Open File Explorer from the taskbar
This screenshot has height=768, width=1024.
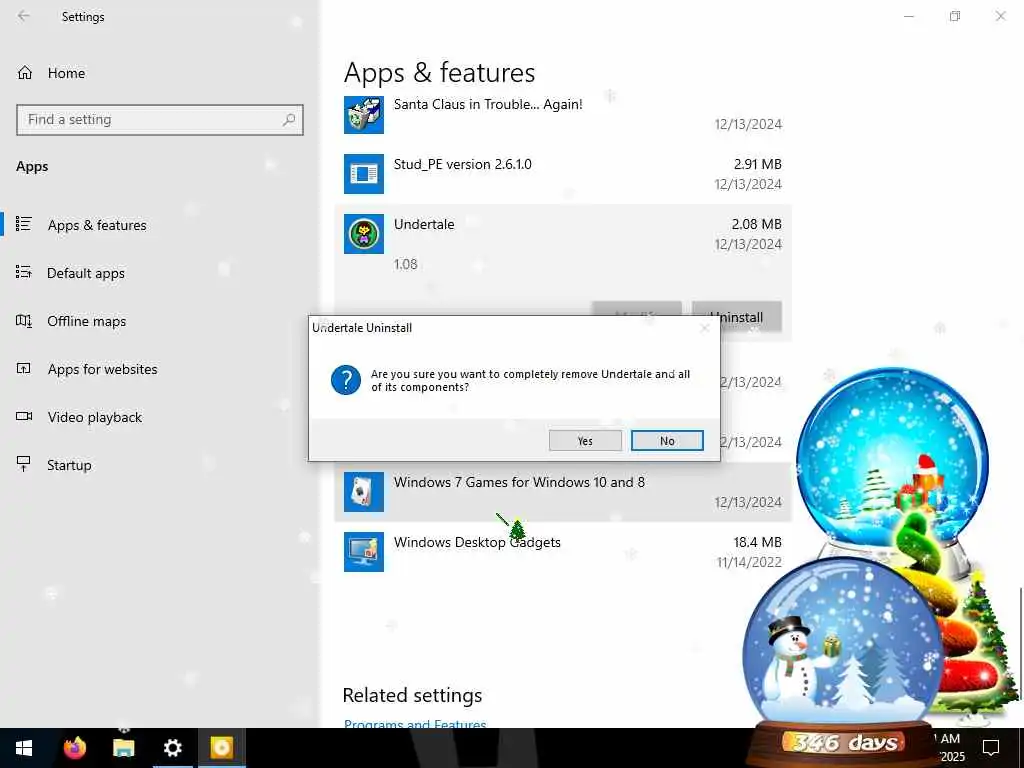[123, 748]
